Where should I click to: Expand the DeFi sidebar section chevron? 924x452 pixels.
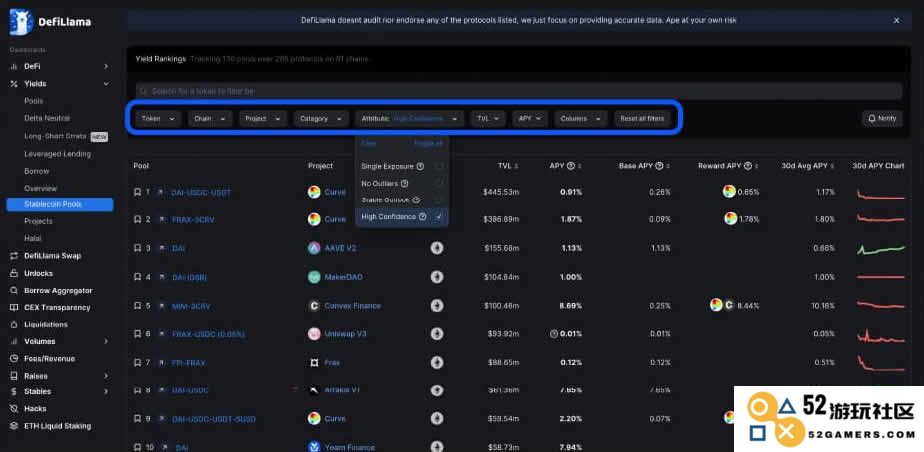106,67
